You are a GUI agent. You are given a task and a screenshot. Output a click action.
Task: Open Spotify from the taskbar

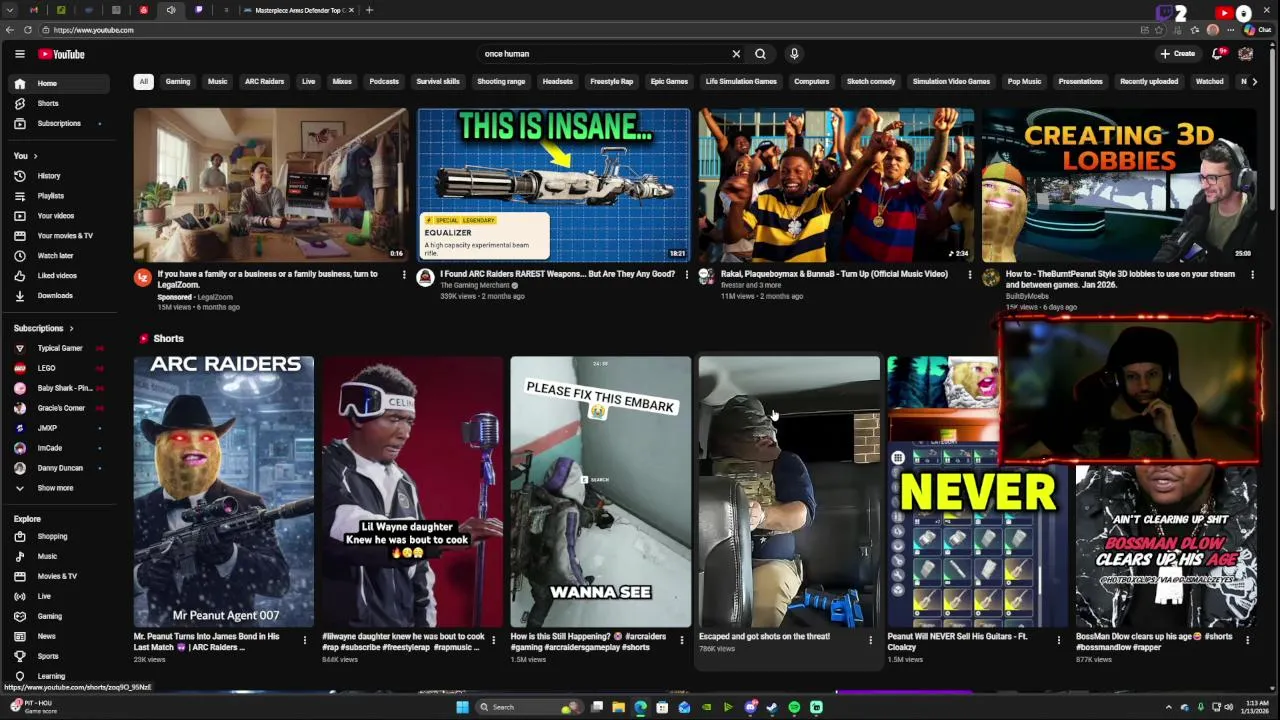coord(794,707)
